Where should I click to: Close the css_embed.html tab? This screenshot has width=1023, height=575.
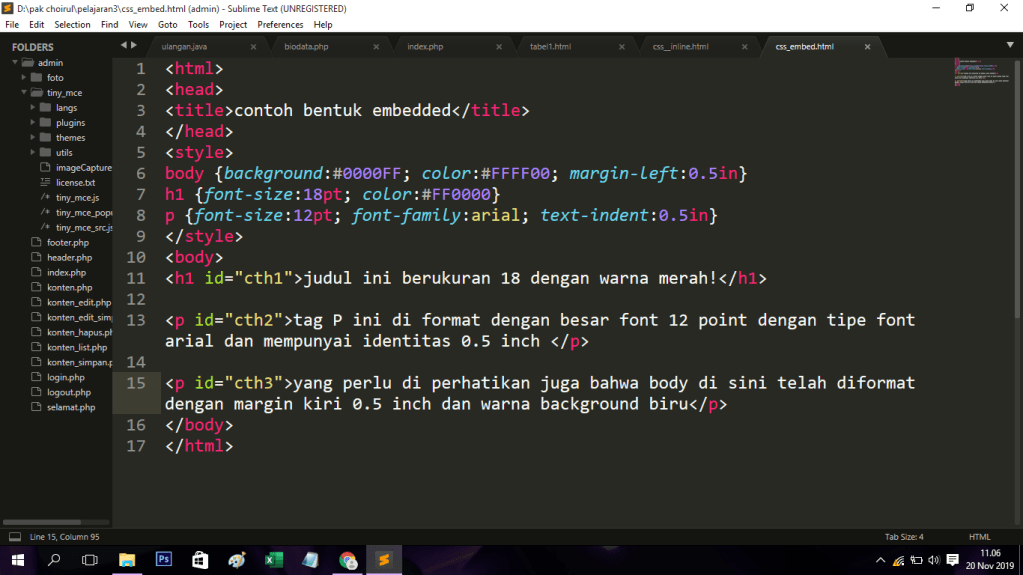coord(867,47)
